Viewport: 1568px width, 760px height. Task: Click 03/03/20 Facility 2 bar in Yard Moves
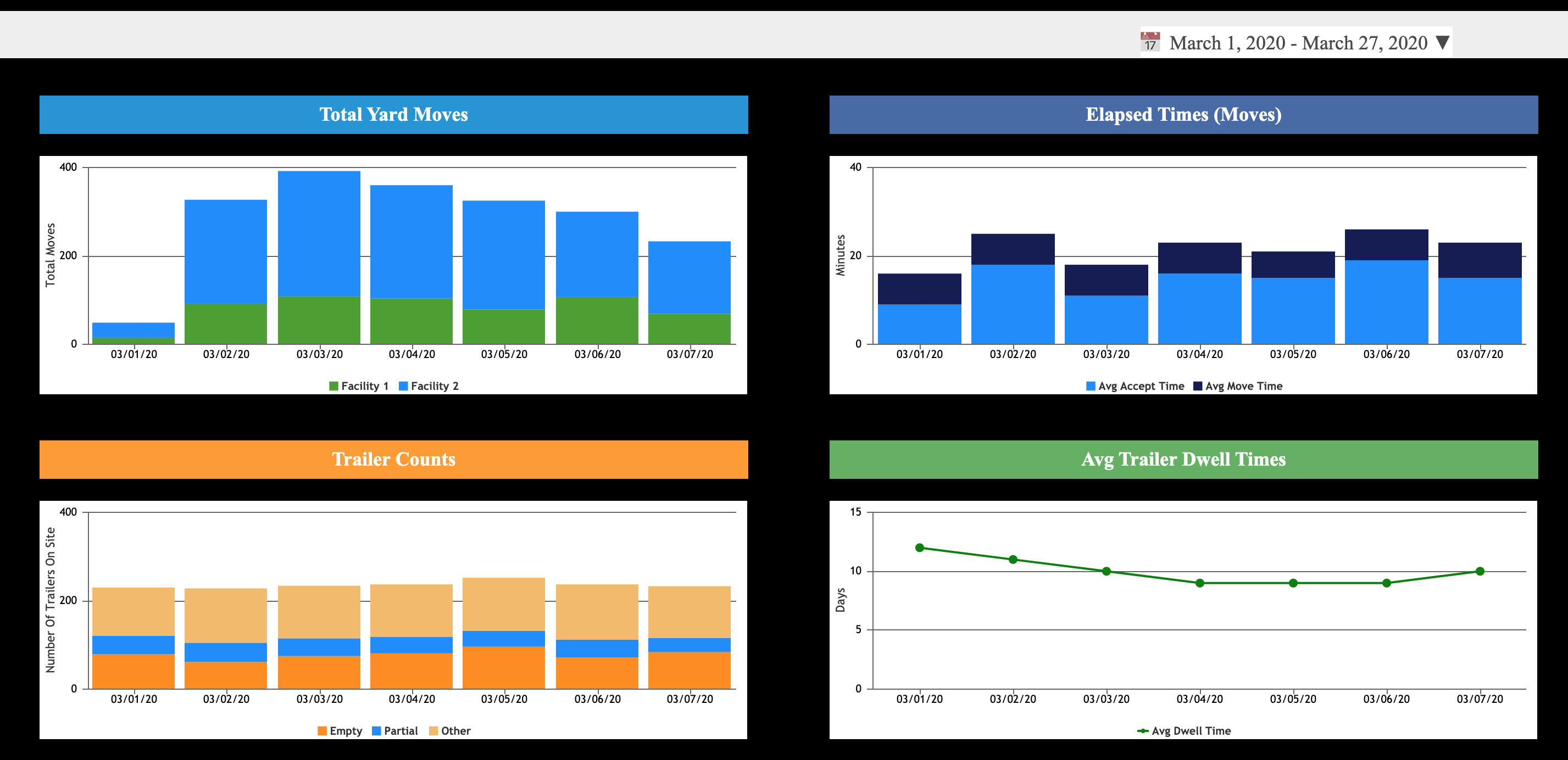tap(319, 233)
